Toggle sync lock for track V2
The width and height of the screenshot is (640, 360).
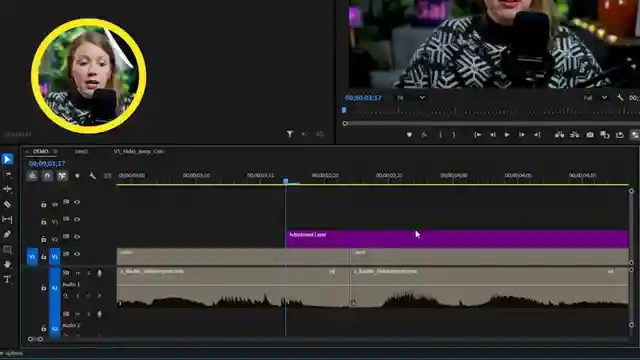tap(66, 237)
